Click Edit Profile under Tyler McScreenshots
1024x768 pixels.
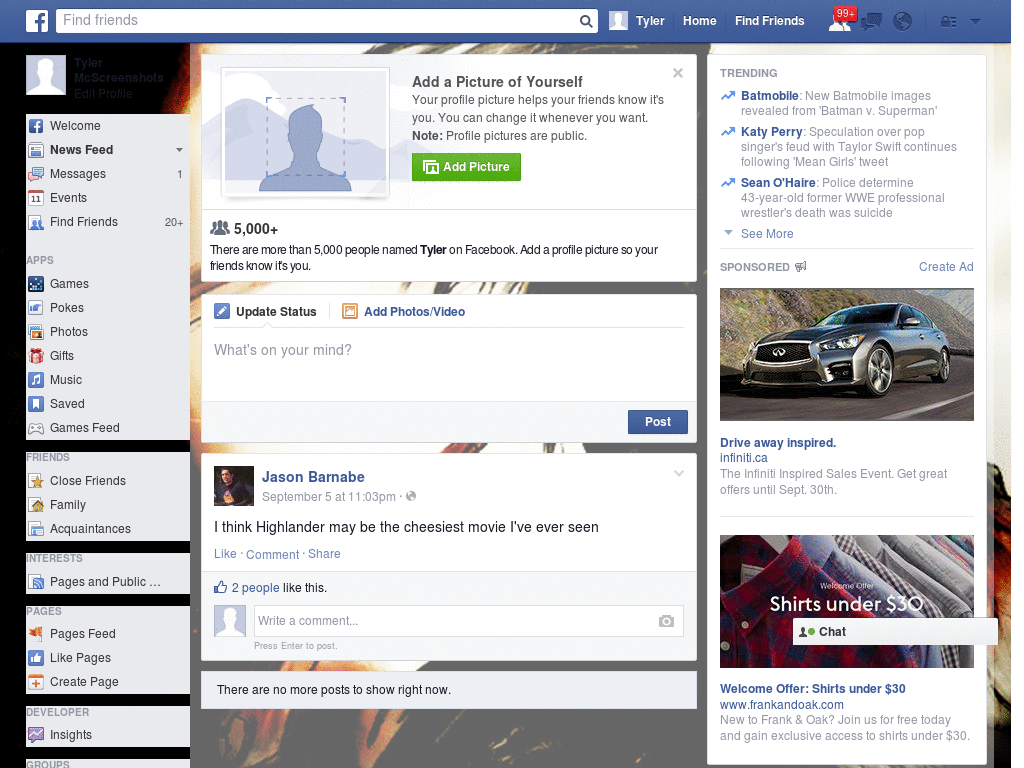[103, 94]
